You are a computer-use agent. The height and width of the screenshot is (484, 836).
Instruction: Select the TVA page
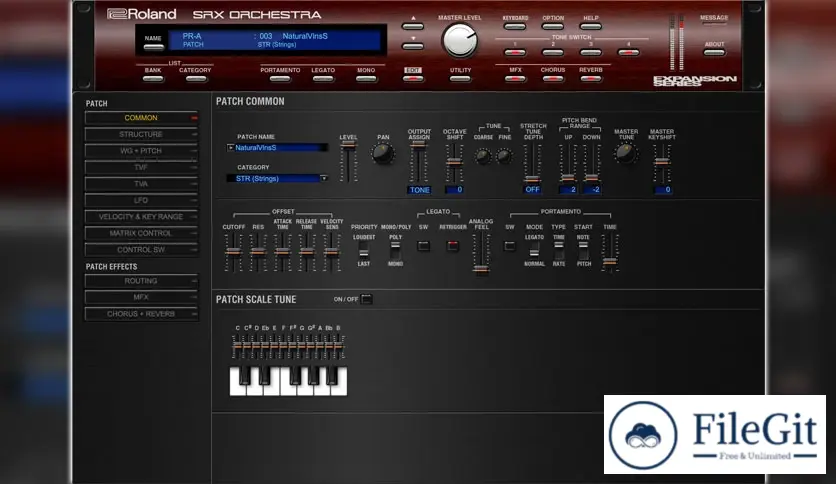(x=141, y=184)
